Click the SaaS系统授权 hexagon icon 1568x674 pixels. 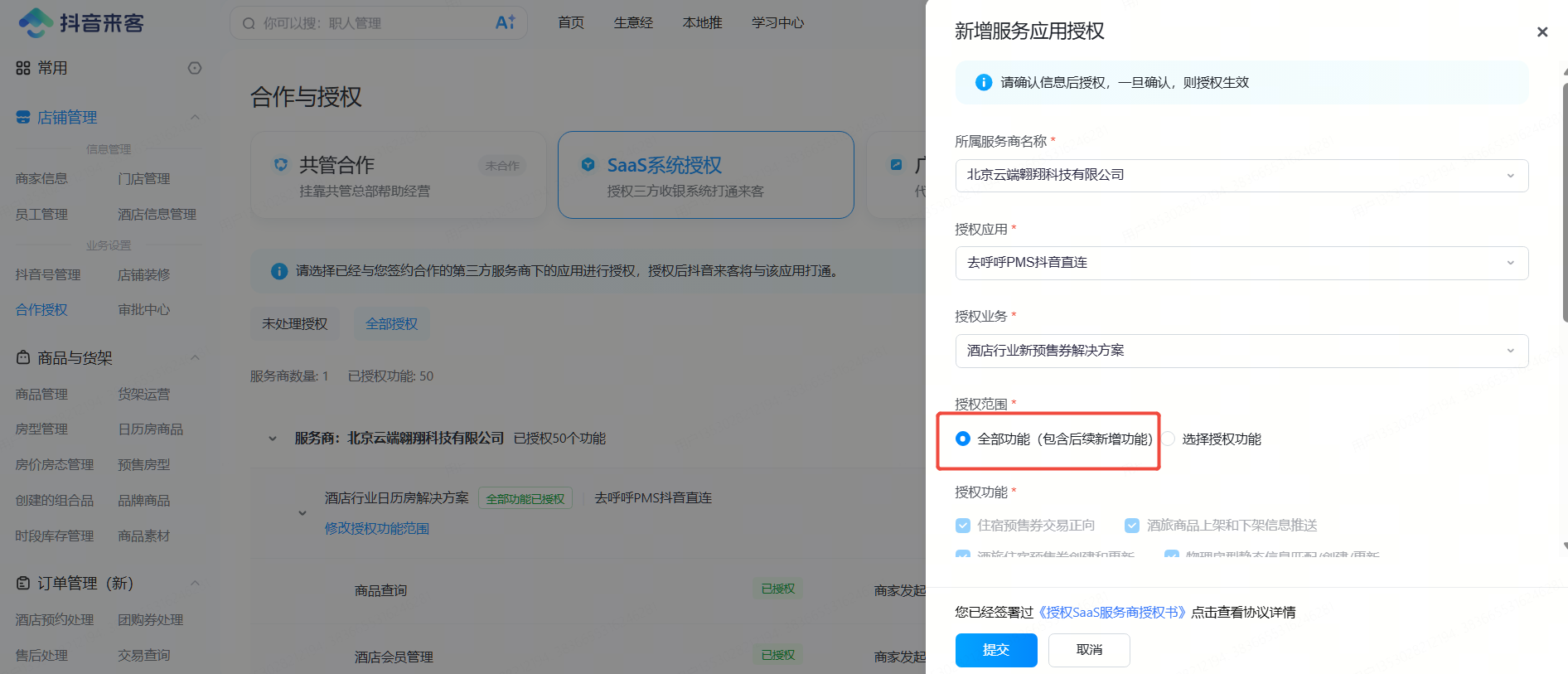[x=588, y=164]
